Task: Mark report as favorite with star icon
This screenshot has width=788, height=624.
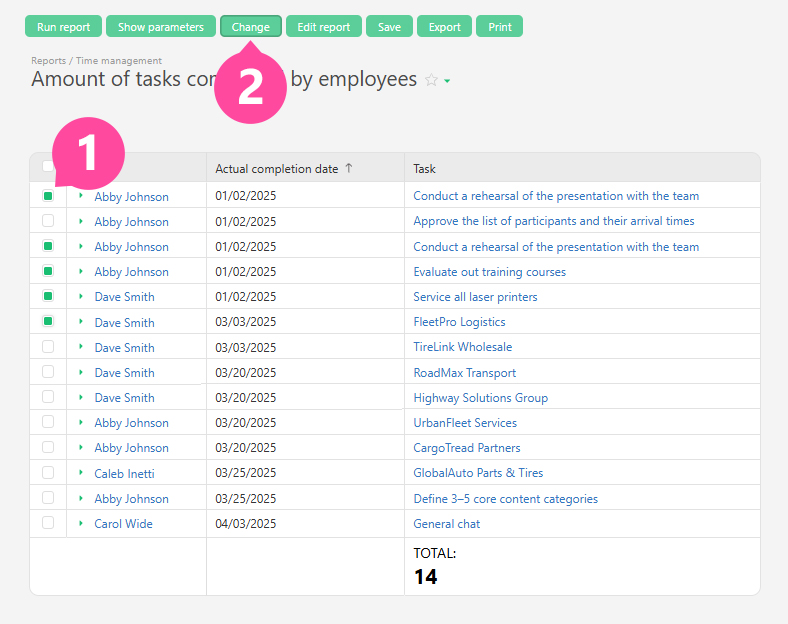Action: pyautogui.click(x=431, y=80)
